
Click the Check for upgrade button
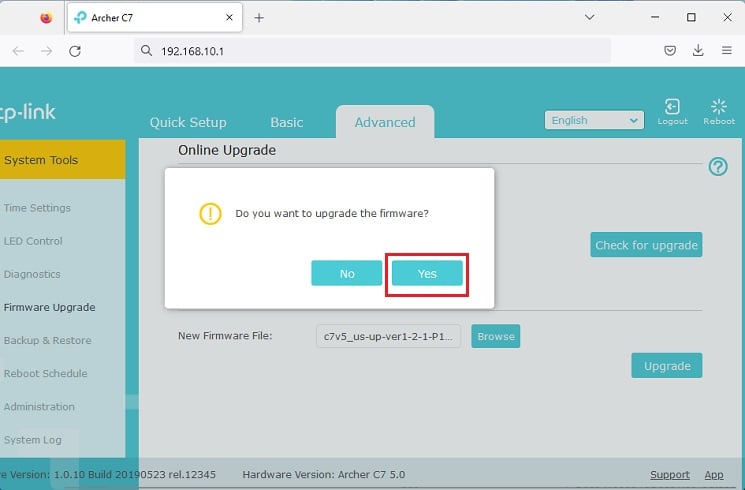point(646,245)
